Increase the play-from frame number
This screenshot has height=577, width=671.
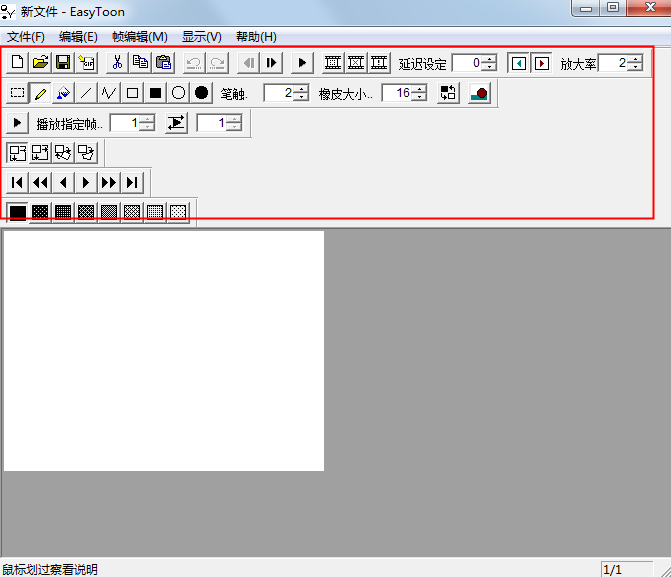click(147, 119)
